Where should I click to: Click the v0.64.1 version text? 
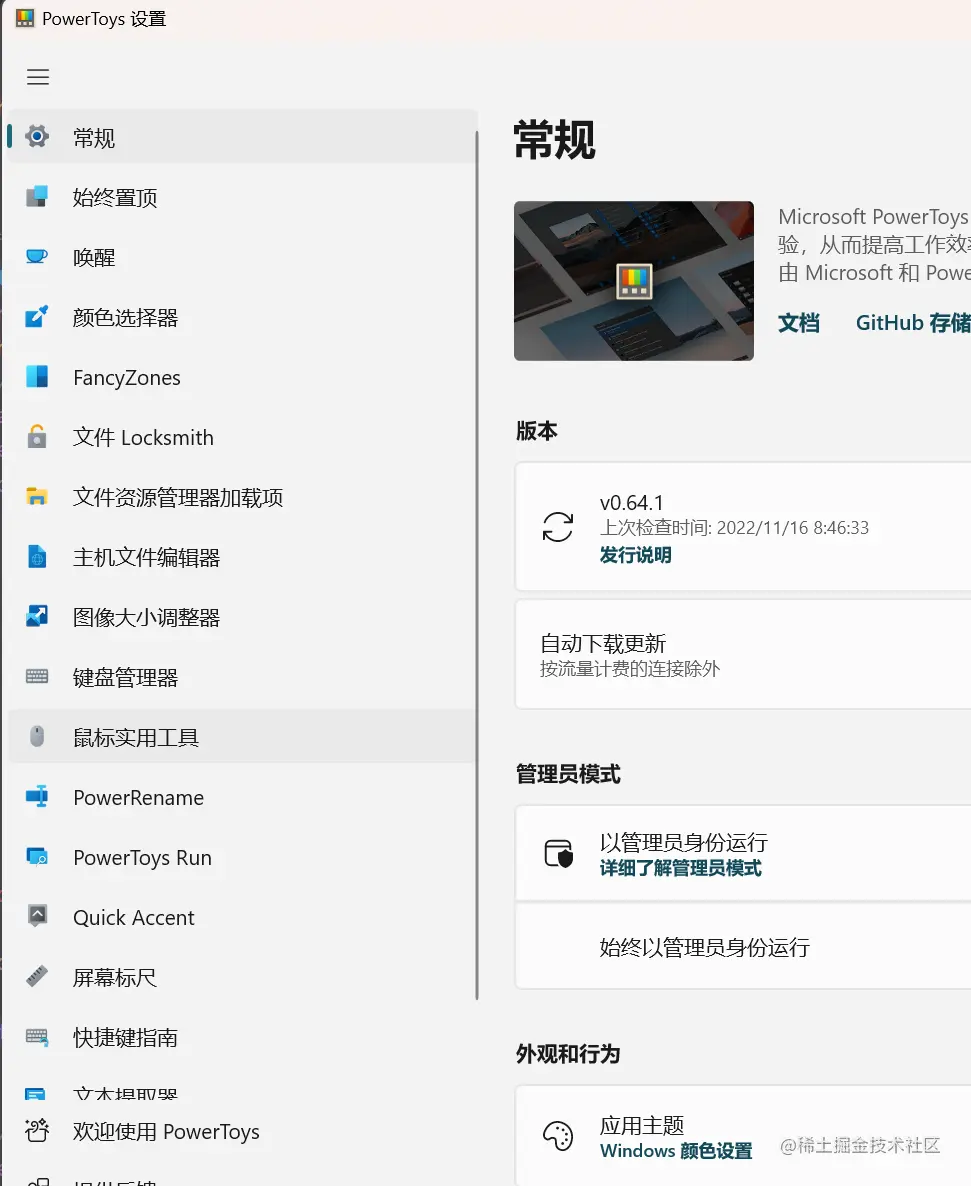pyautogui.click(x=631, y=503)
